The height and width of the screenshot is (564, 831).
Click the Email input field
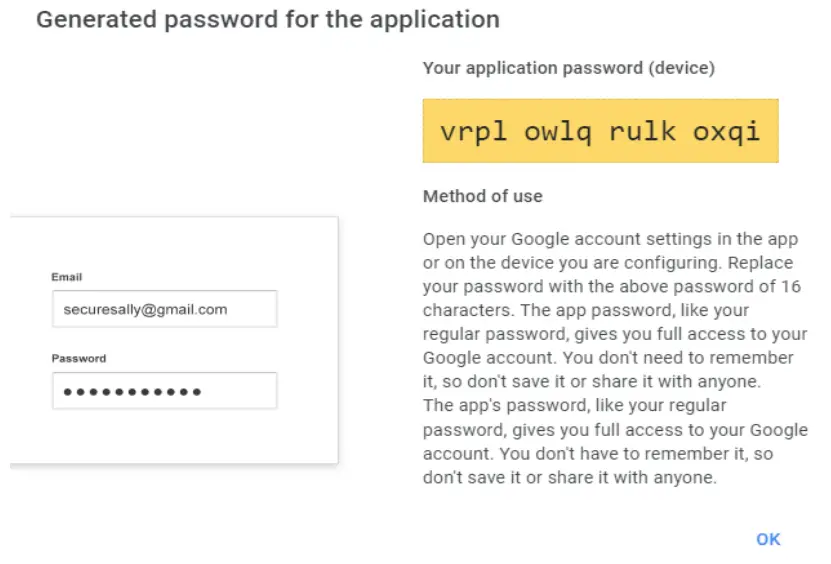(x=164, y=310)
